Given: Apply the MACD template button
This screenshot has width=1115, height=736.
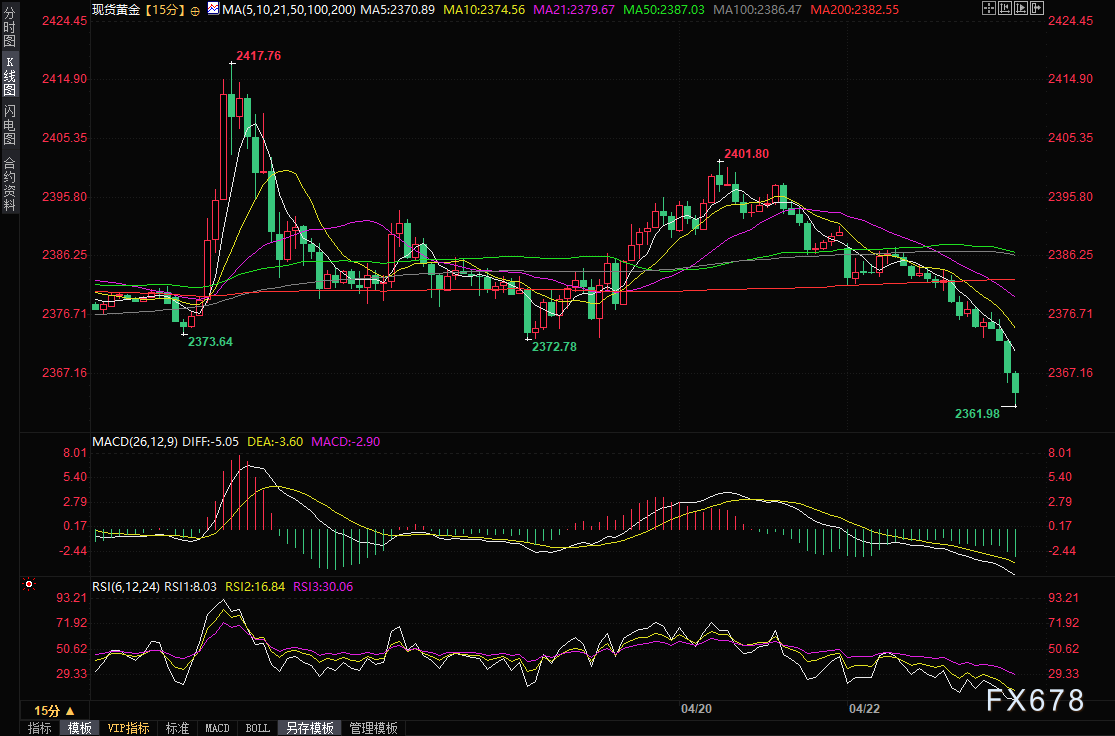Looking at the screenshot, I should pos(217,728).
